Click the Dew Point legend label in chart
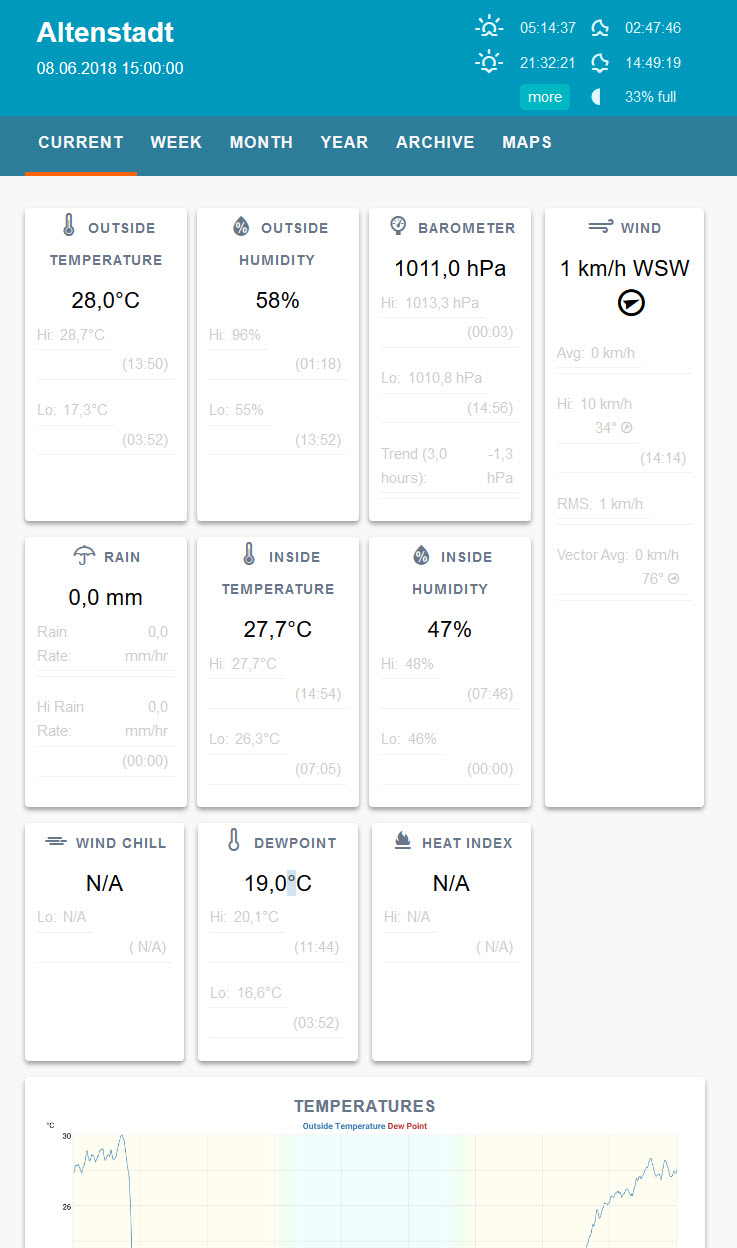737x1248 pixels. (x=407, y=1126)
